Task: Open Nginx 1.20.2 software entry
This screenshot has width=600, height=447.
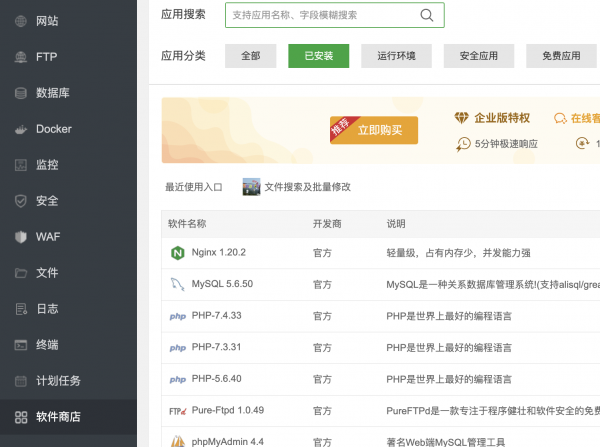Action: [218, 253]
